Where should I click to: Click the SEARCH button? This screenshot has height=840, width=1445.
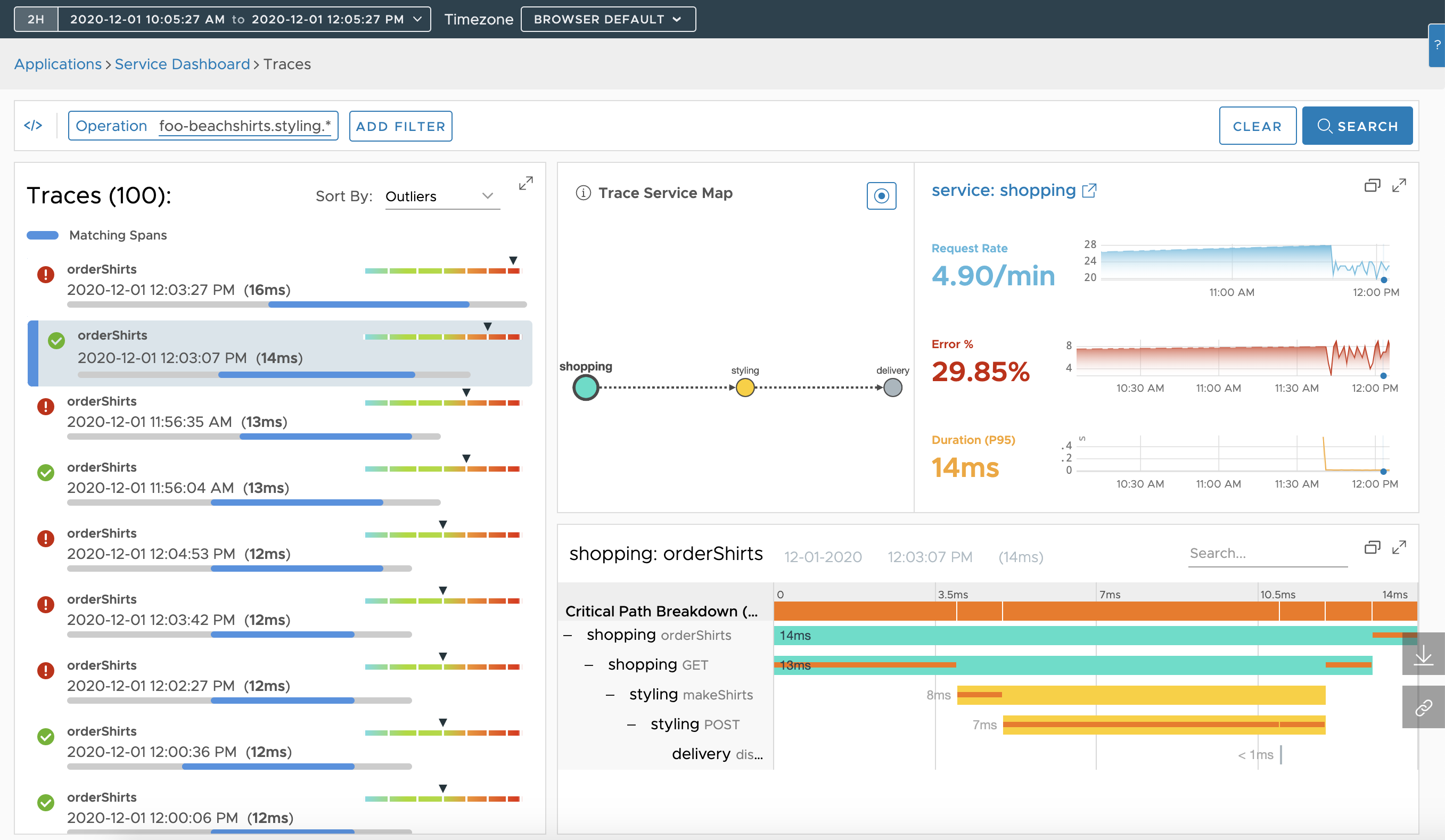pyautogui.click(x=1357, y=126)
